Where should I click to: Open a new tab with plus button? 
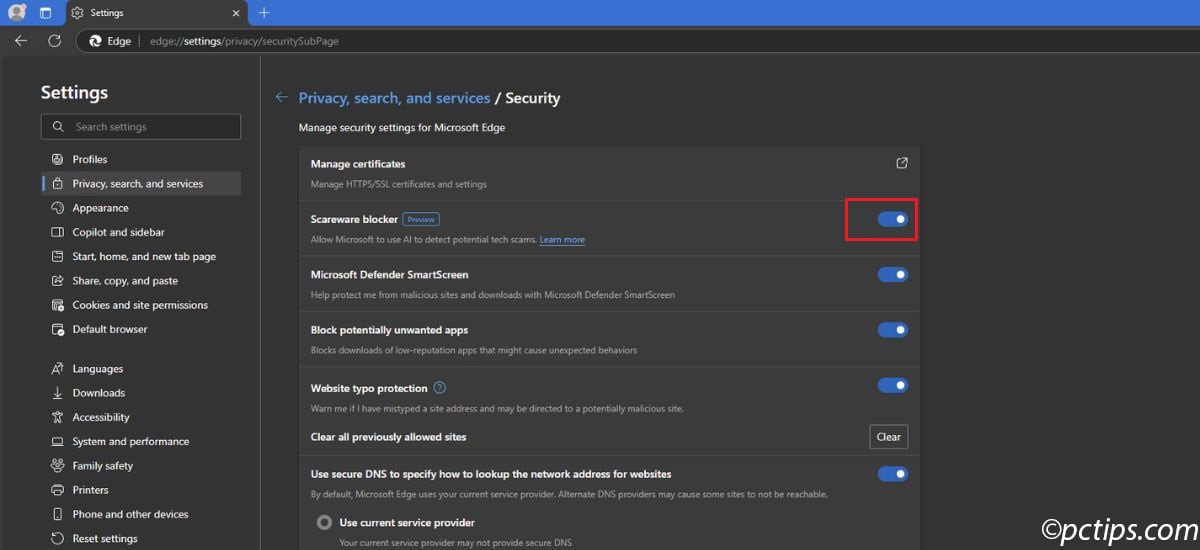coord(264,13)
